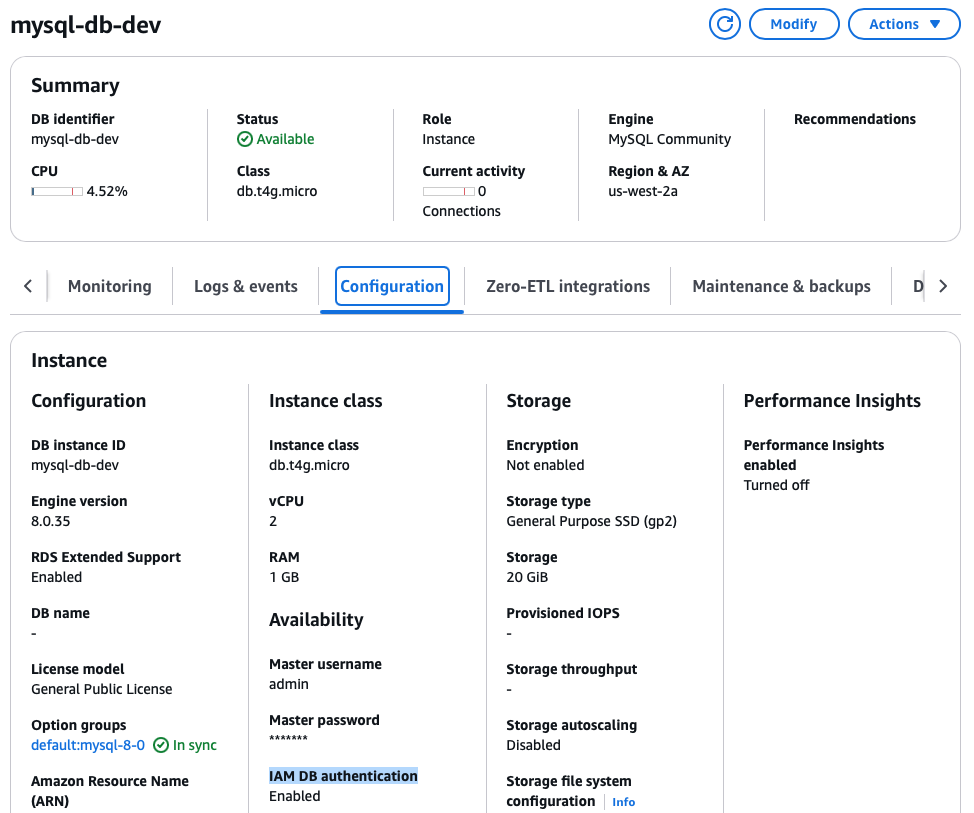Screen dimensions: 974x813
Task: Switch to the Monitoring tab
Action: point(110,286)
